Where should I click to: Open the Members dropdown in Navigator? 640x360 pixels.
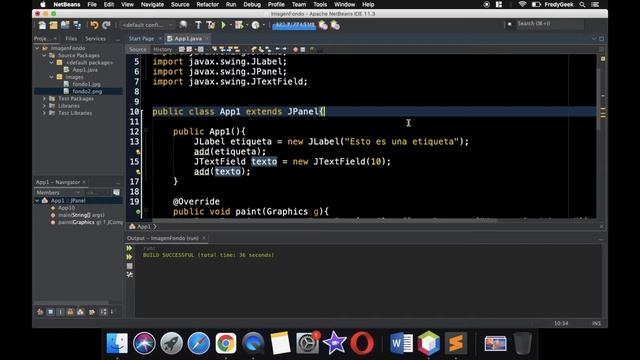coord(58,192)
